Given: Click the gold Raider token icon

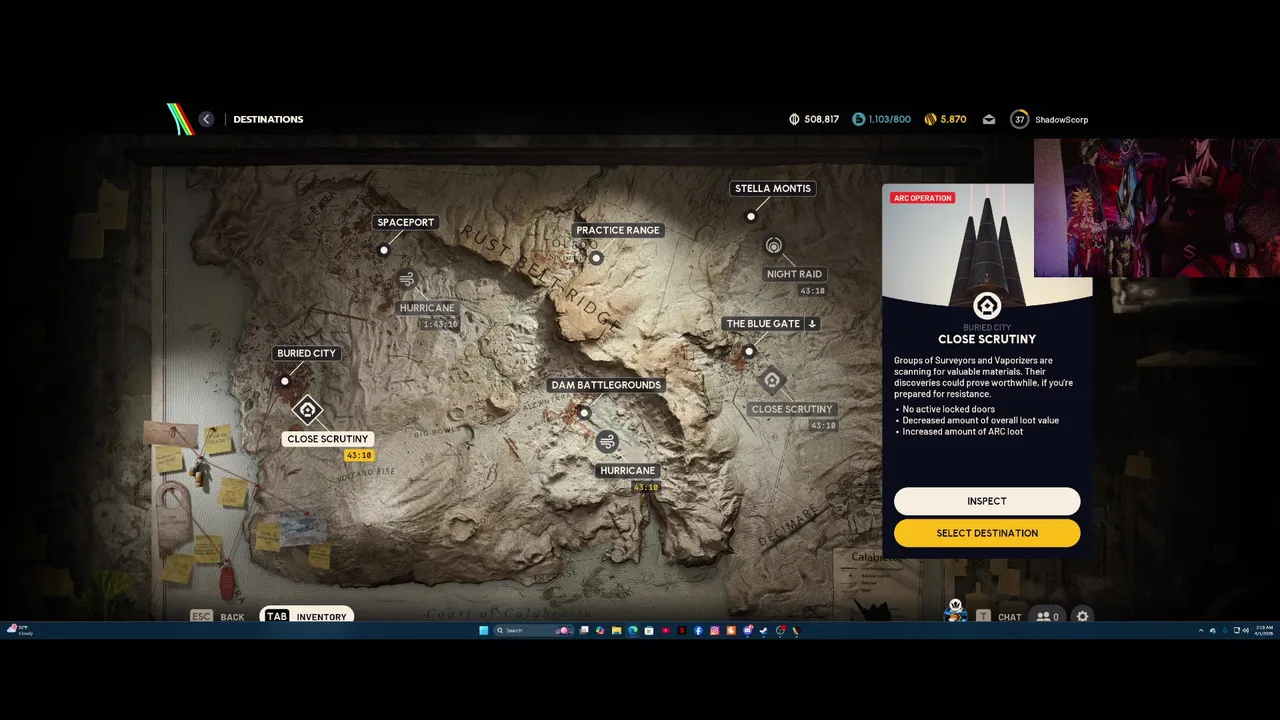Looking at the screenshot, I should pyautogui.click(x=930, y=119).
